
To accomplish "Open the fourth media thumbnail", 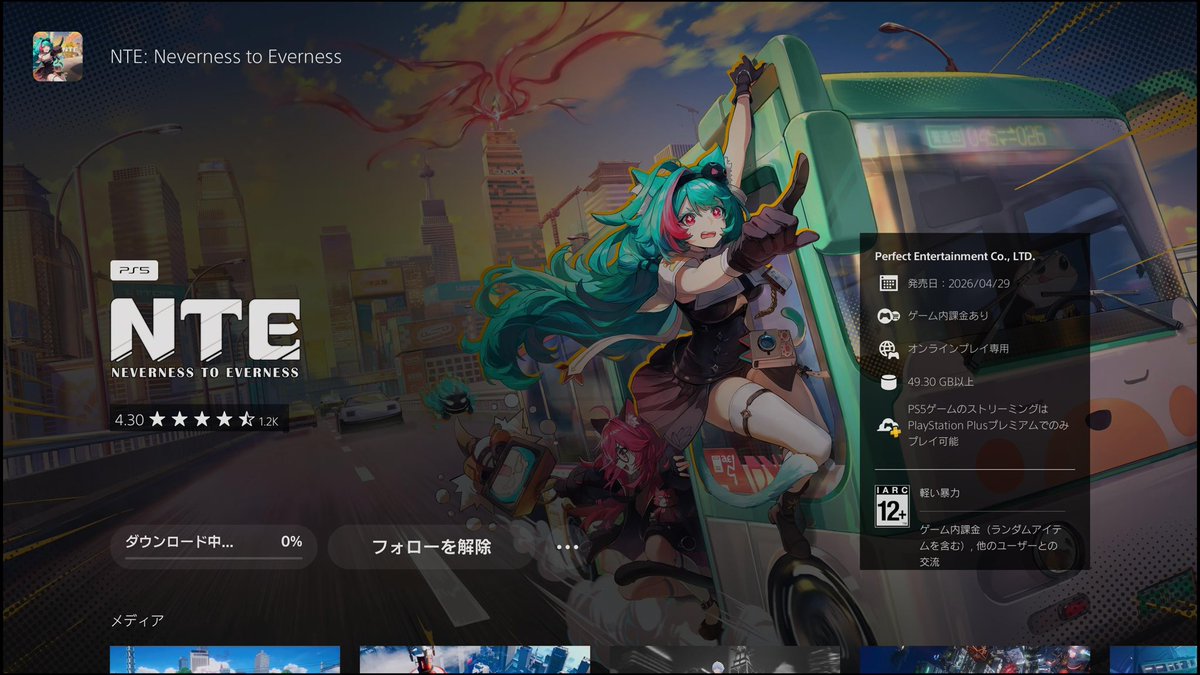I will coord(975,660).
